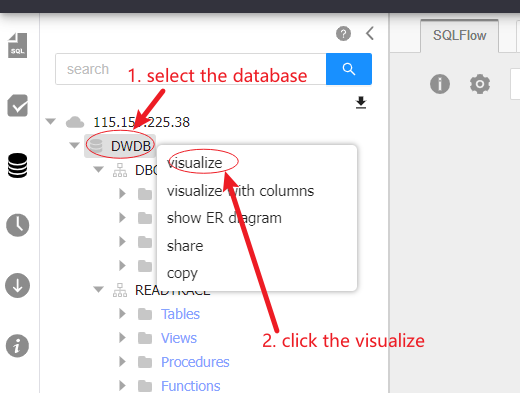Open the Procedures folder link

[x=195, y=362]
